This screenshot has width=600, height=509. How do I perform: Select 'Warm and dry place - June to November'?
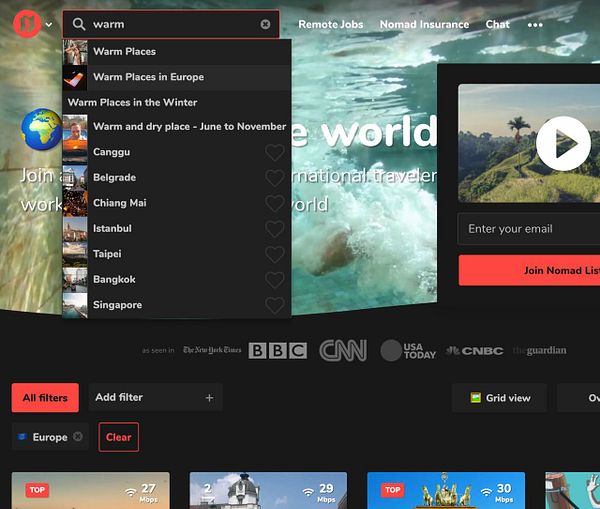click(x=176, y=127)
